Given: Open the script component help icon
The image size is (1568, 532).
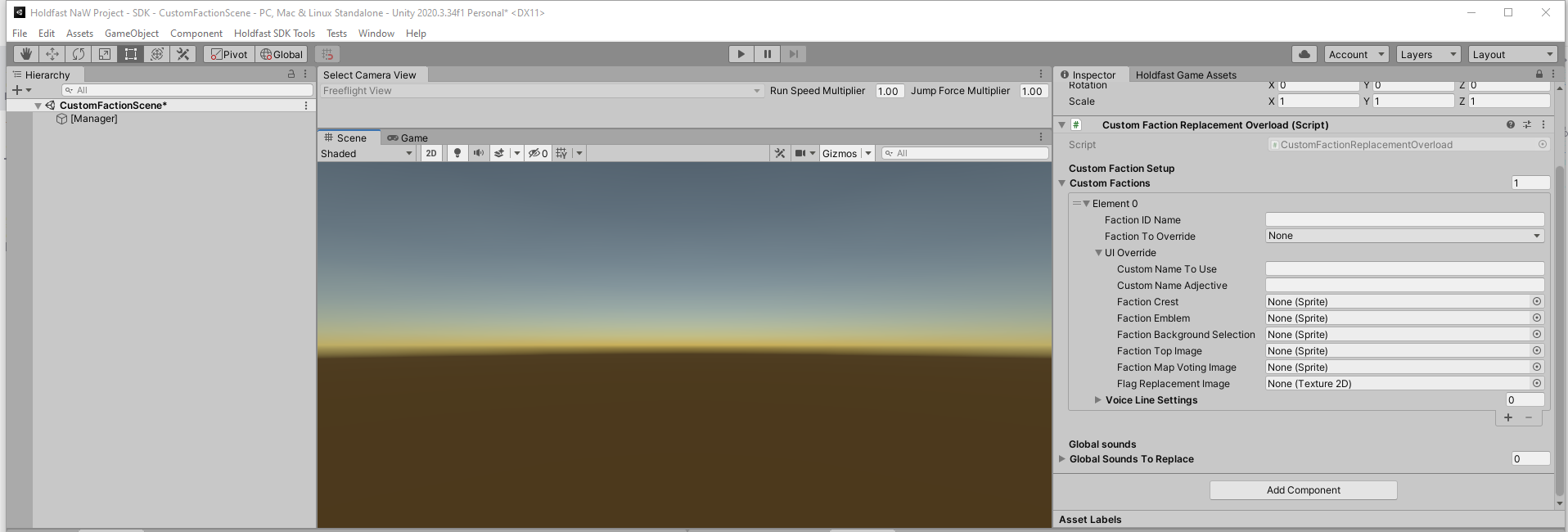Looking at the screenshot, I should point(1510,125).
